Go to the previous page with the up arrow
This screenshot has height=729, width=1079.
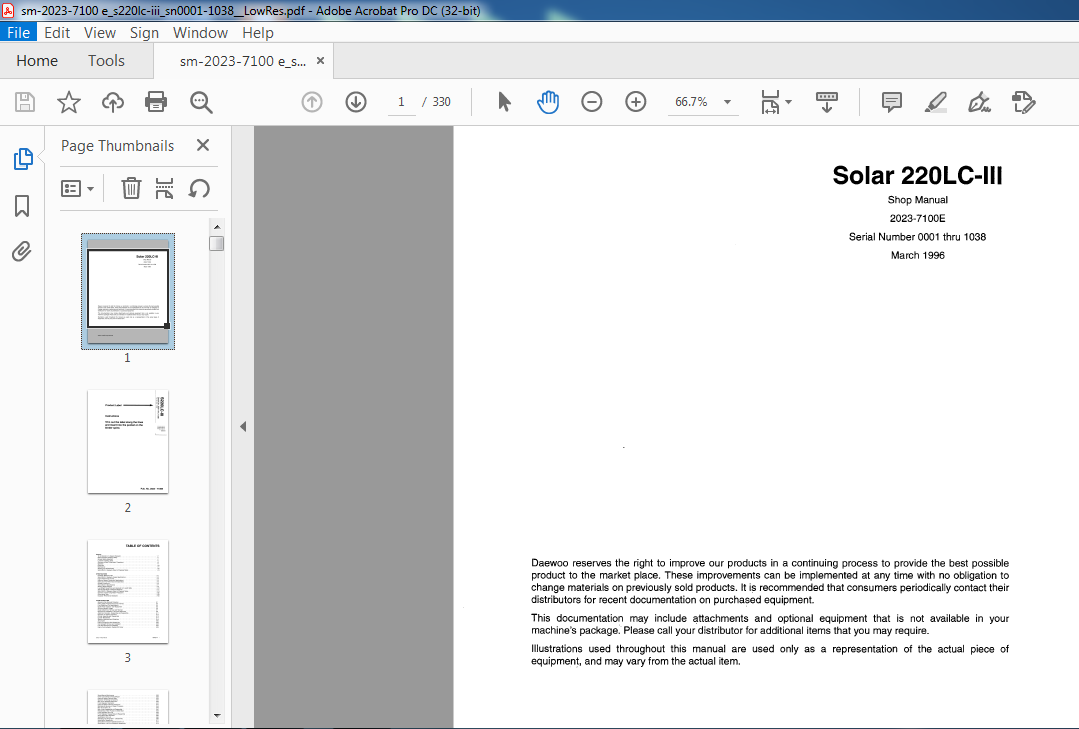point(312,102)
